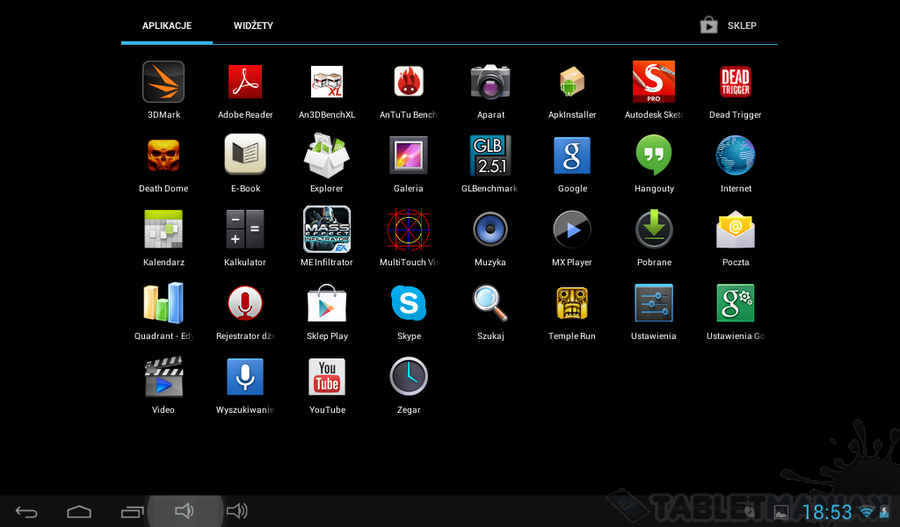Open the Galeria app
900x527 pixels.
pos(409,155)
